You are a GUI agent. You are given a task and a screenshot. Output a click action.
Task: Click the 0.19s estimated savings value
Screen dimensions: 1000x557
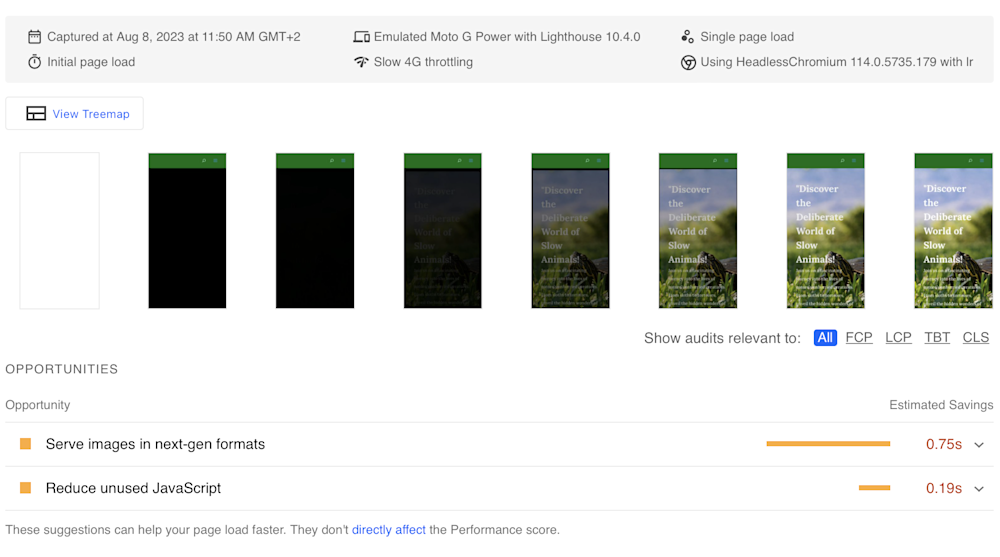click(x=944, y=488)
